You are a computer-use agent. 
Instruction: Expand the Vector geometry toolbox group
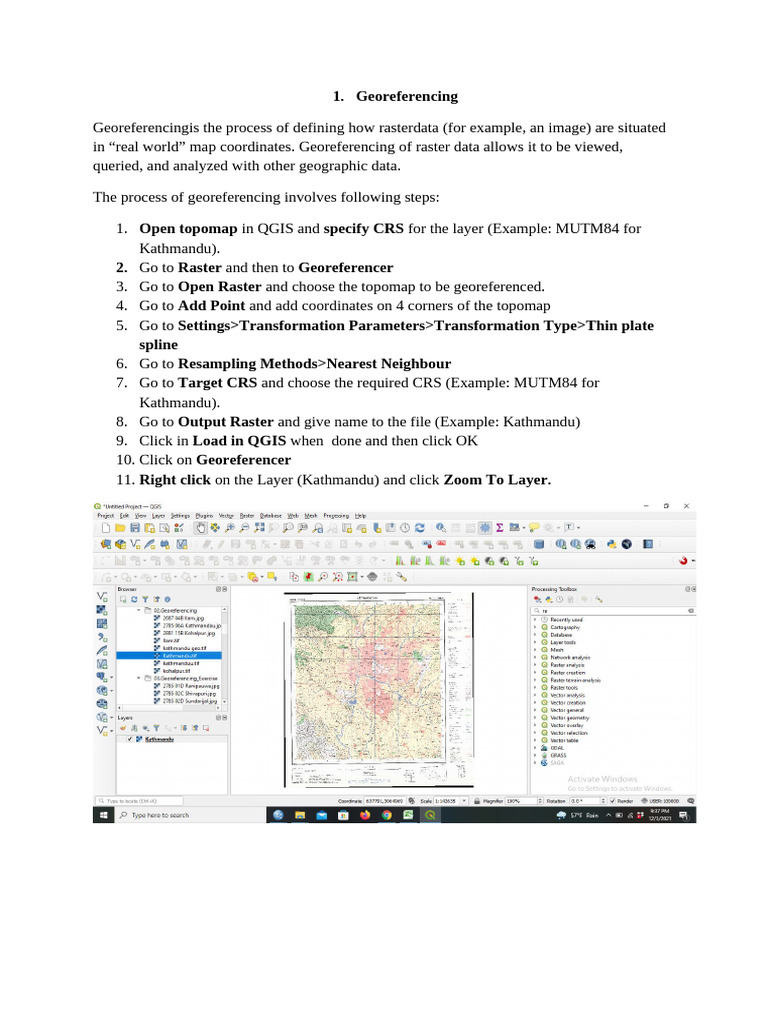coord(536,718)
